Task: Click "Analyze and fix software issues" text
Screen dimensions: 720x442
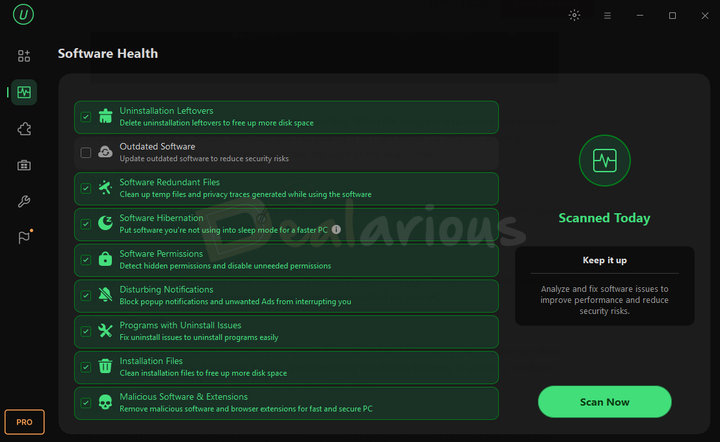Action: 604,300
